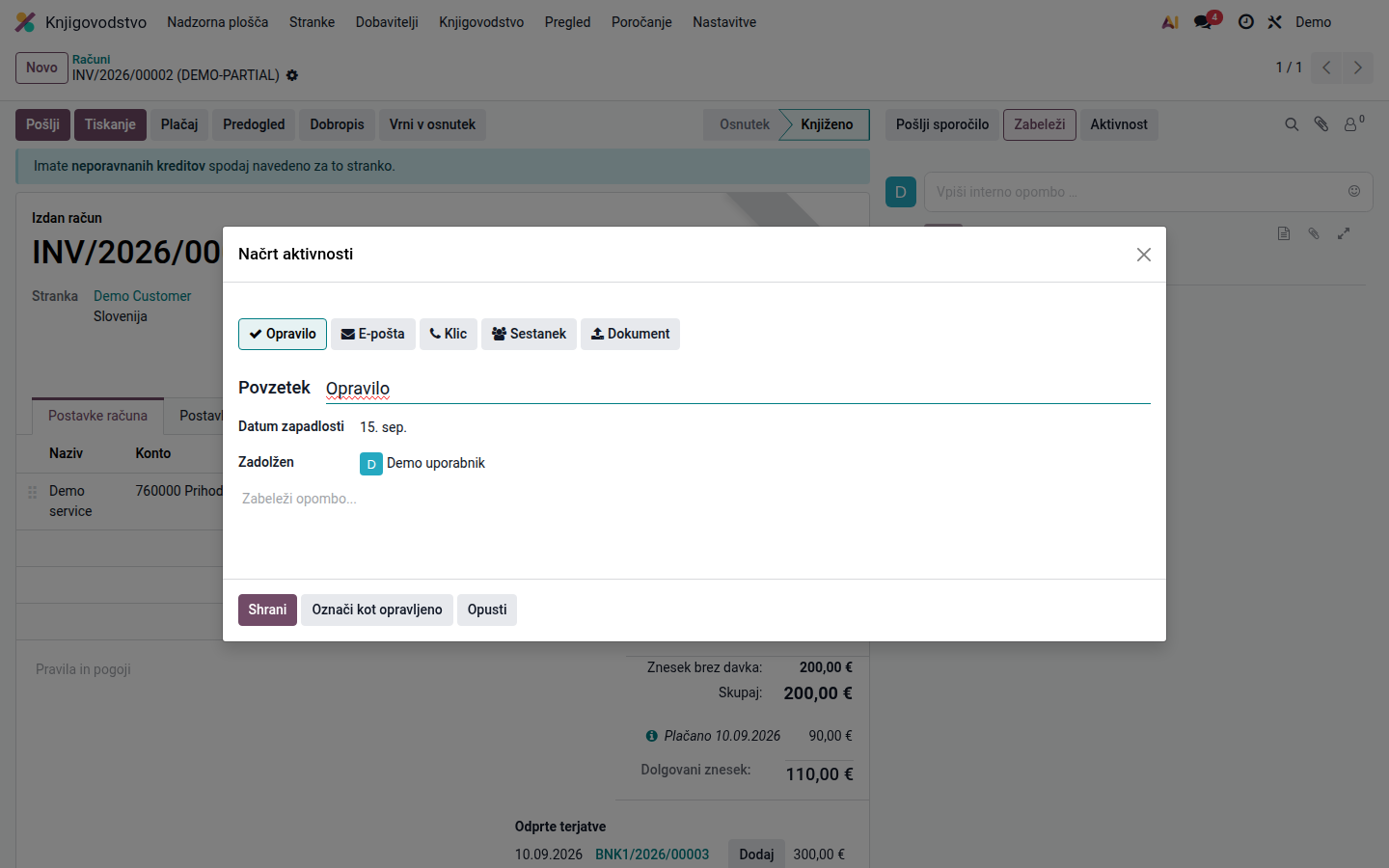The height and width of the screenshot is (868, 1389).
Task: Go to next record arrow
Action: click(1358, 68)
